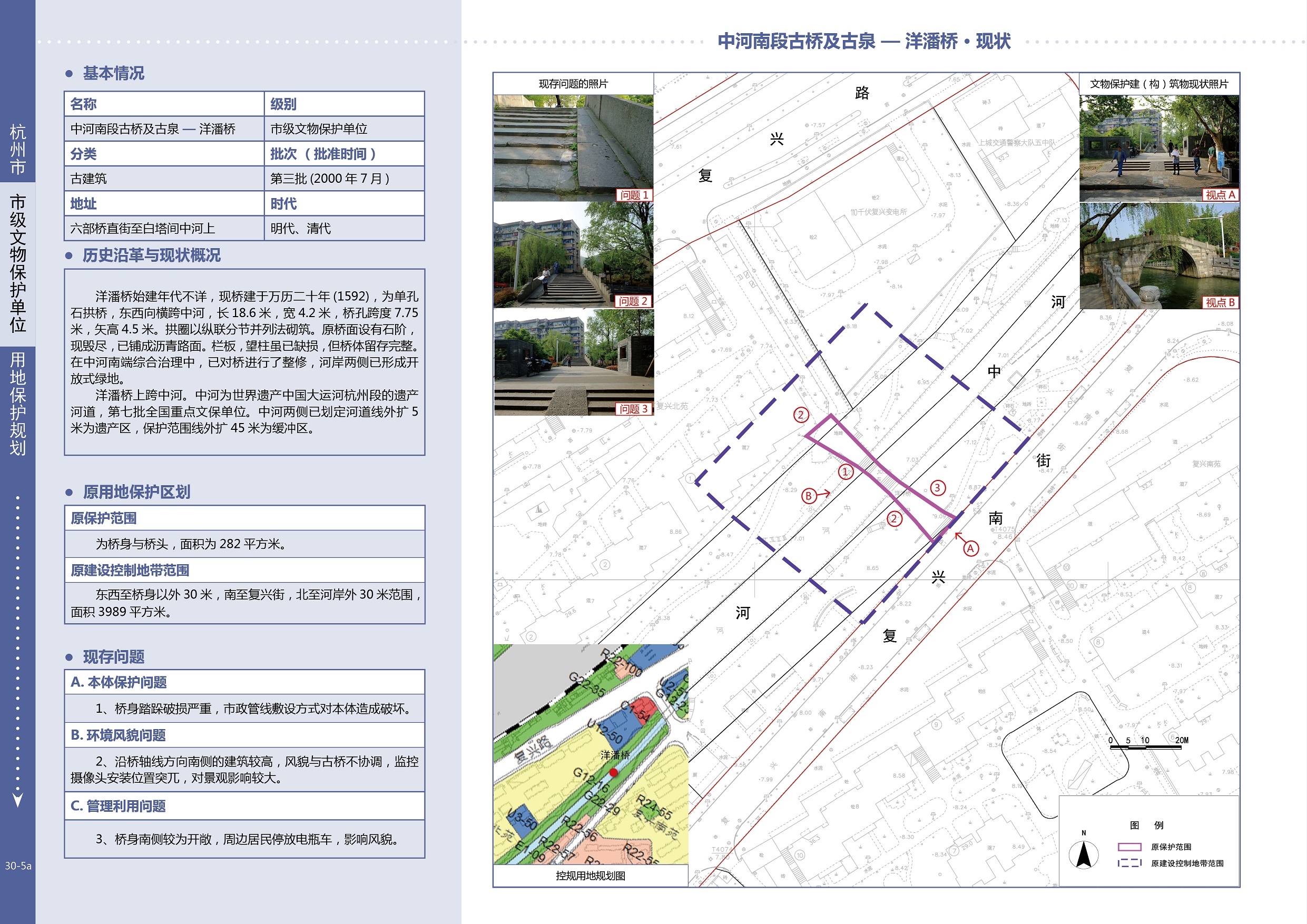Click the bullet icon beside 基本情况

70,73
